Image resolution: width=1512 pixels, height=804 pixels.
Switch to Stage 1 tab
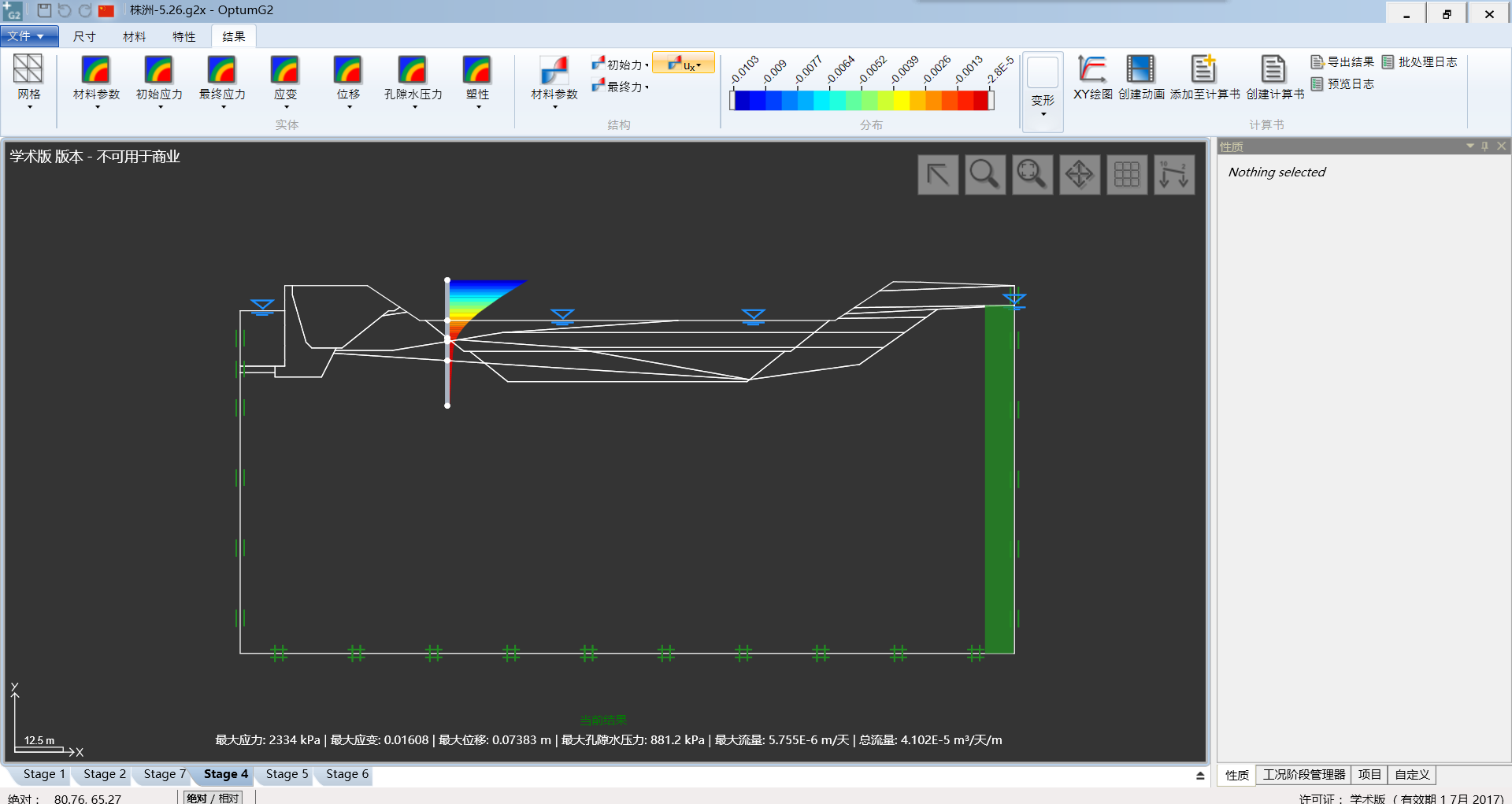pos(44,774)
